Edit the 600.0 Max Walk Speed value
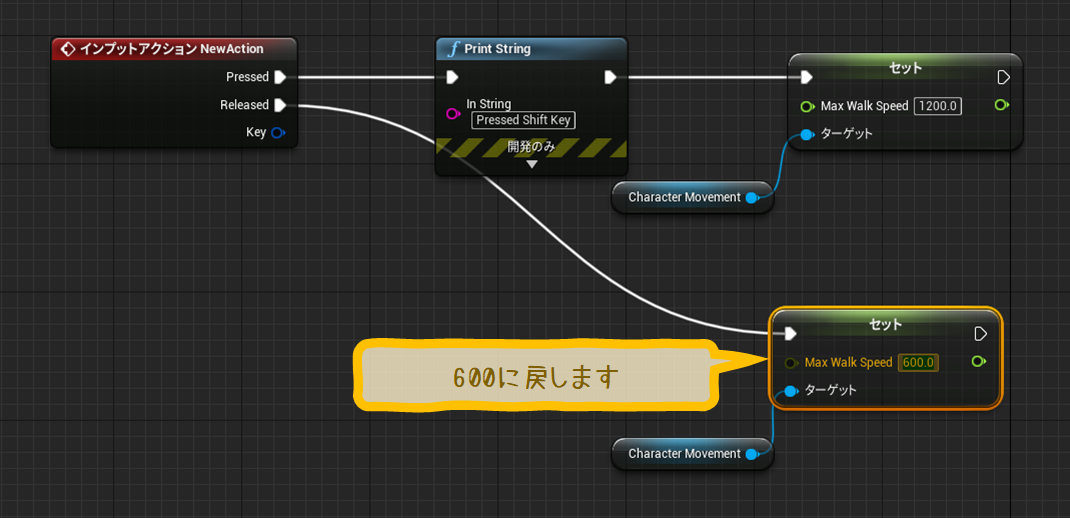This screenshot has height=518, width=1070. click(919, 362)
